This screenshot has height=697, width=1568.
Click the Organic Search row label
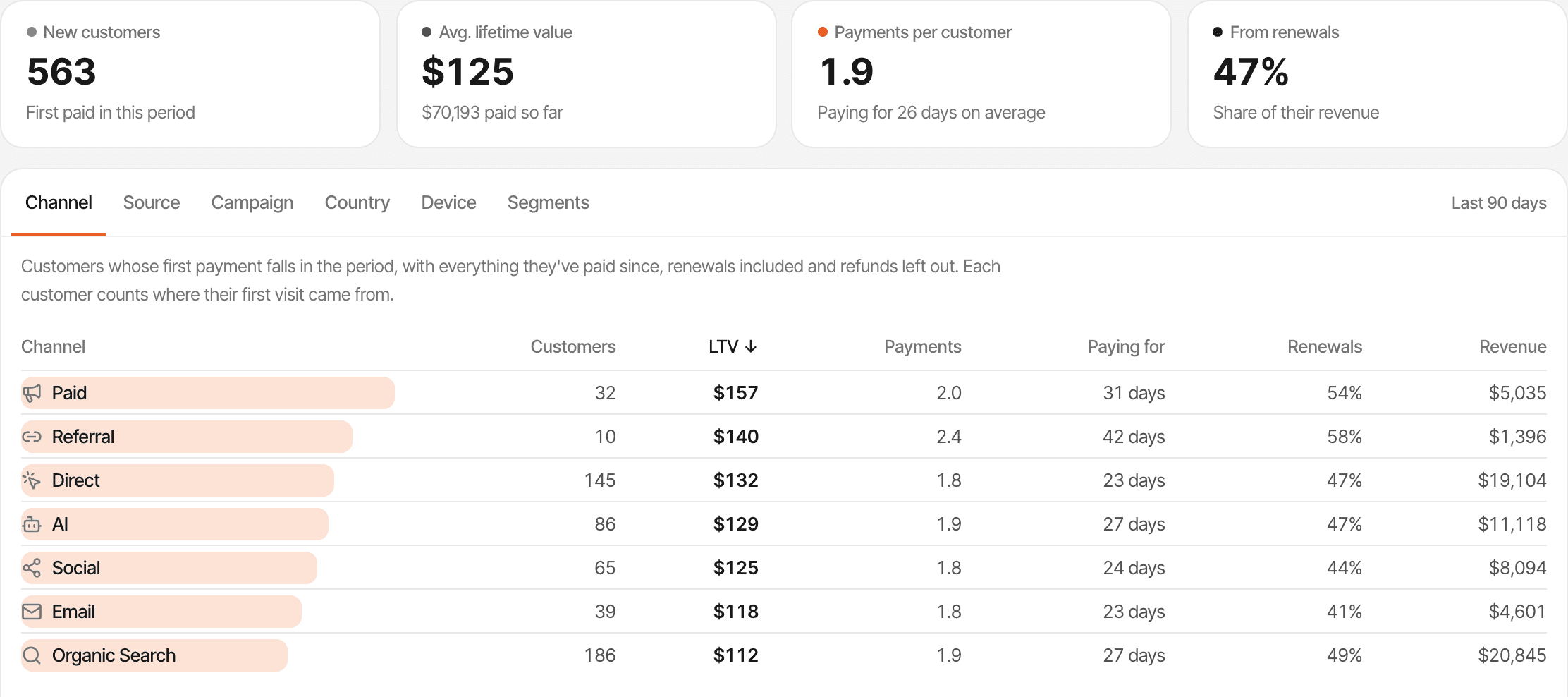(114, 655)
